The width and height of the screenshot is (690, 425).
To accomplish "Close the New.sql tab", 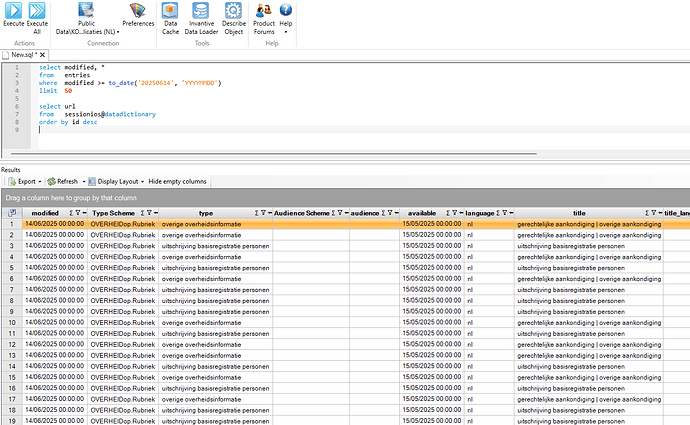I will (x=43, y=55).
